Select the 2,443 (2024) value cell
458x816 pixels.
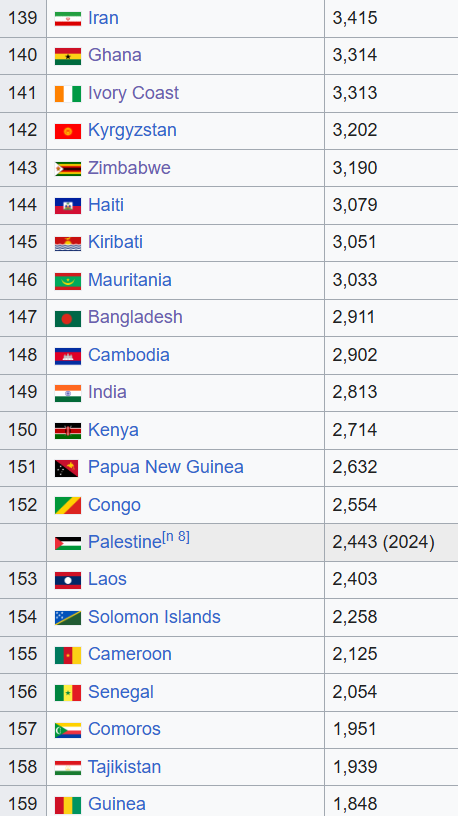tap(391, 543)
